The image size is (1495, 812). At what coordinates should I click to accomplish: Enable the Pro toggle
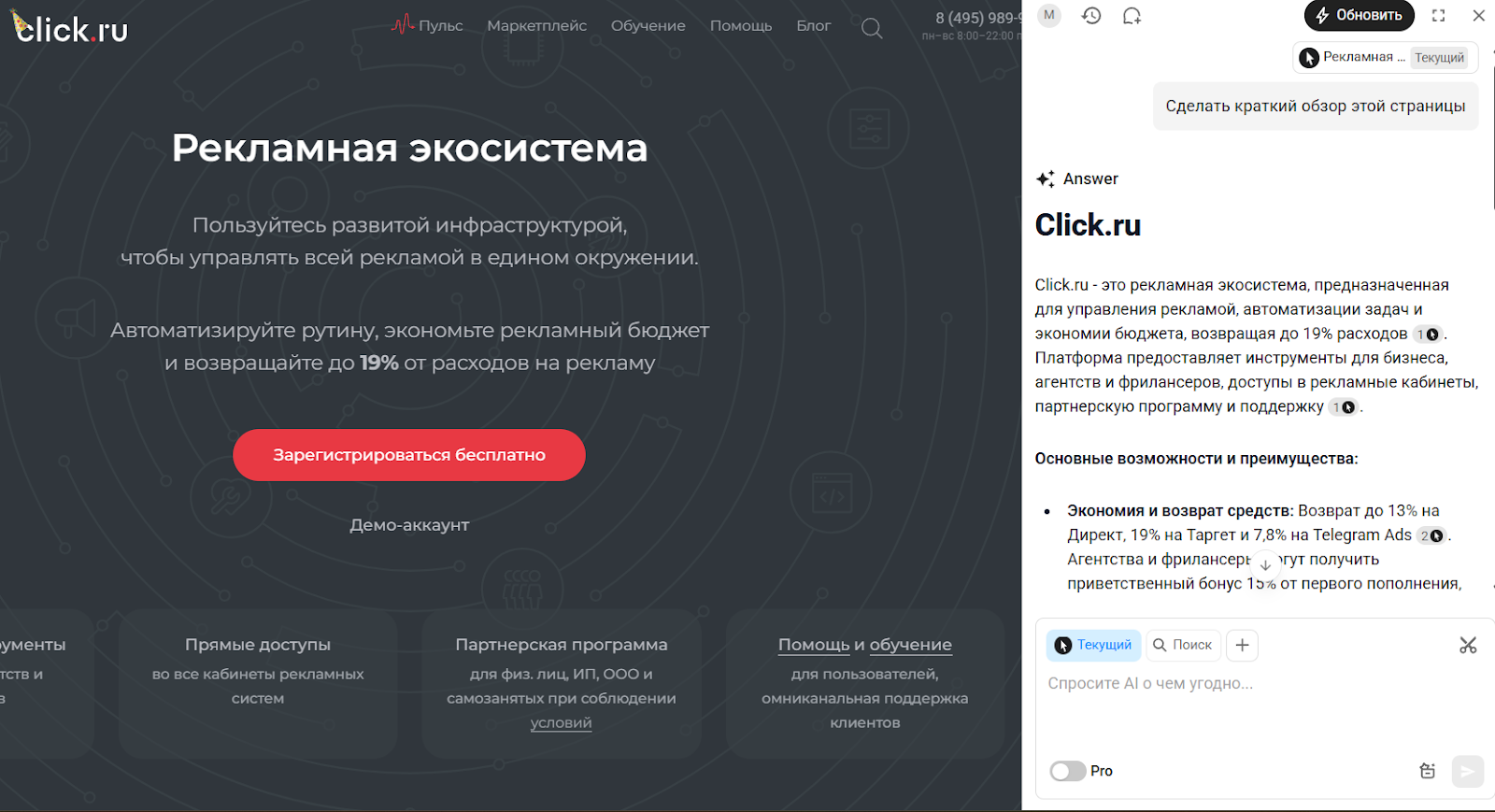click(1068, 771)
